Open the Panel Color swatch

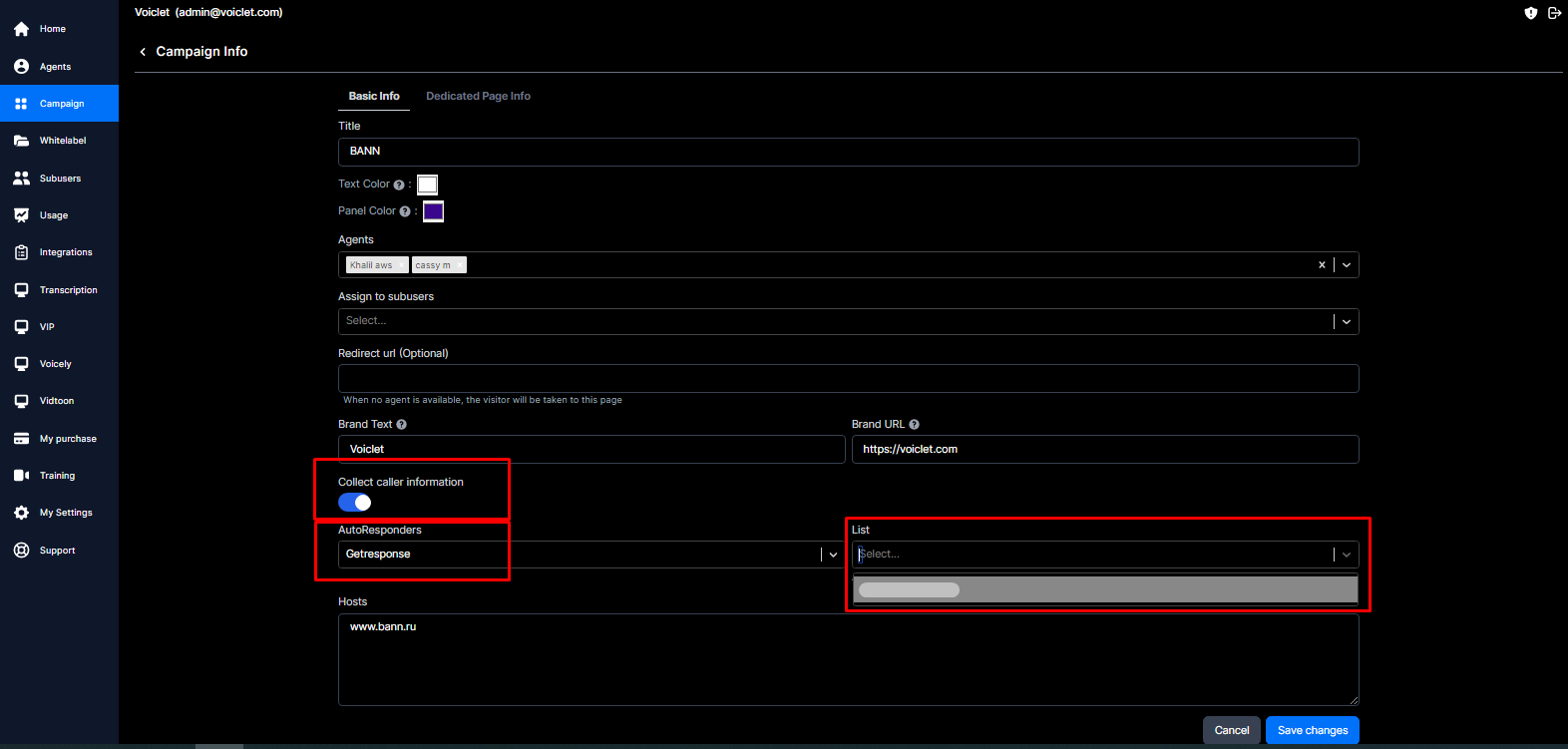433,211
